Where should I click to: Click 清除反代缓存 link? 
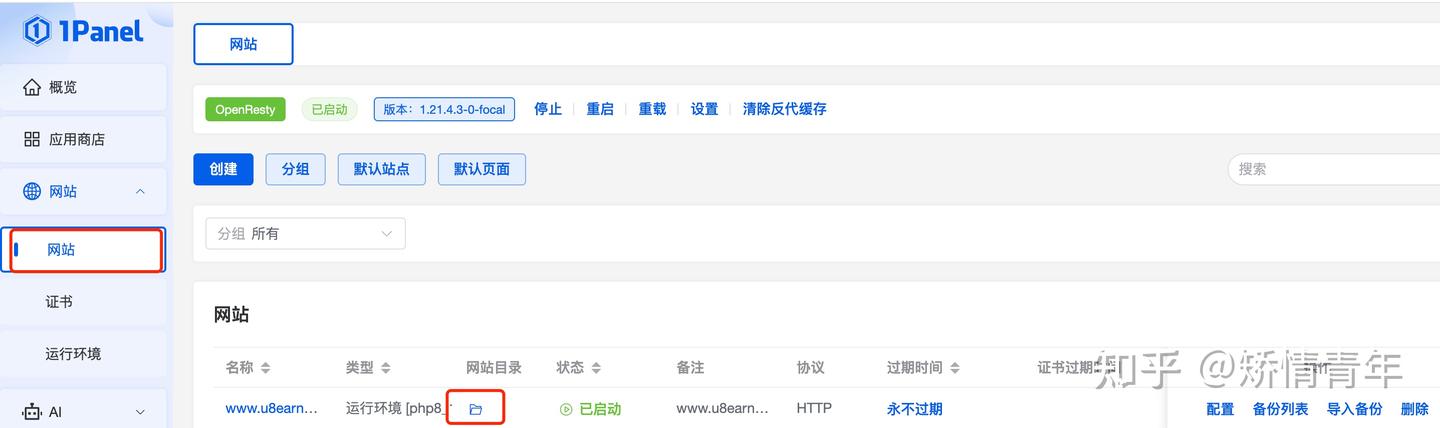point(784,109)
